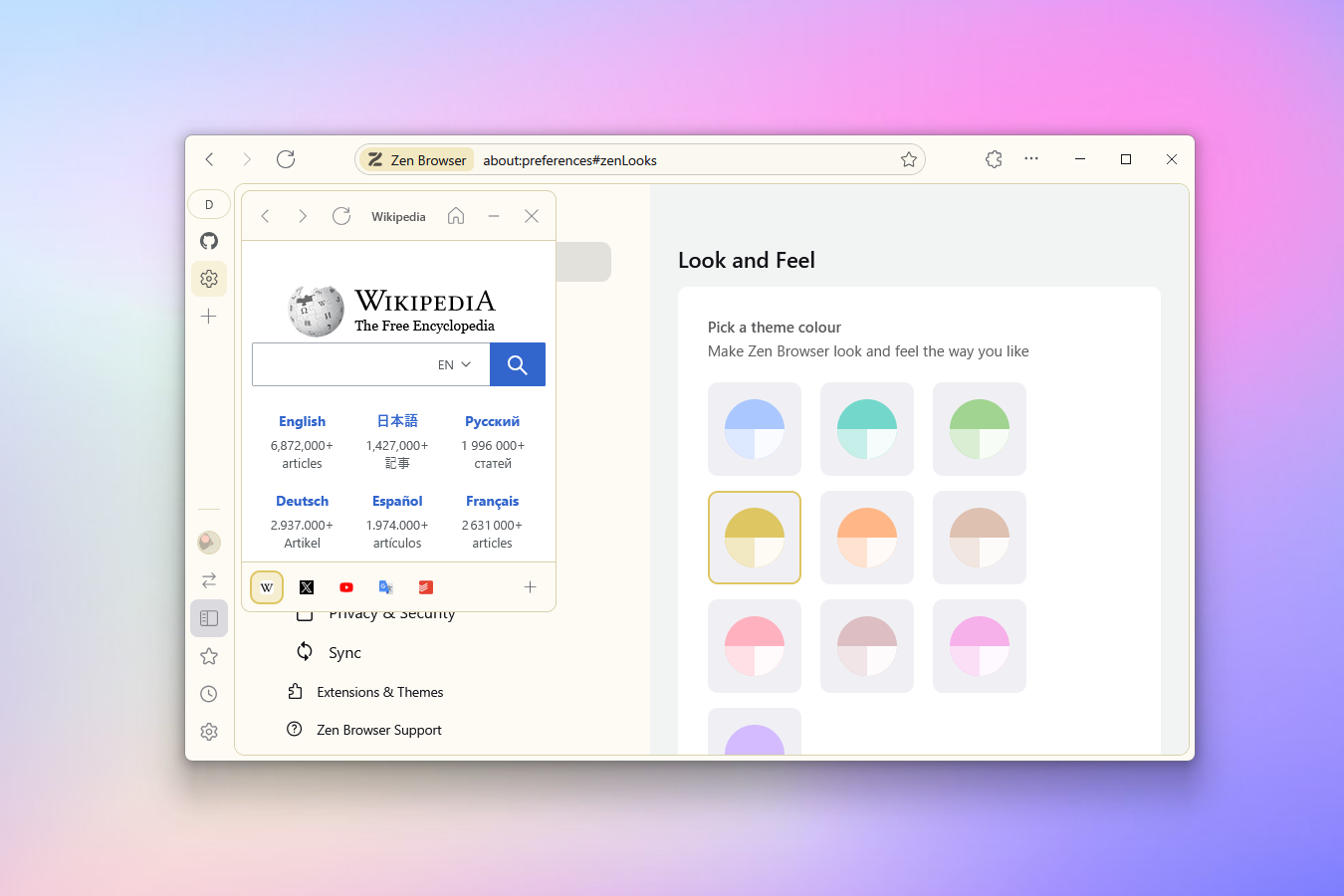Image resolution: width=1344 pixels, height=896 pixels.
Task: Select the Todoist pinned tab
Action: (425, 587)
